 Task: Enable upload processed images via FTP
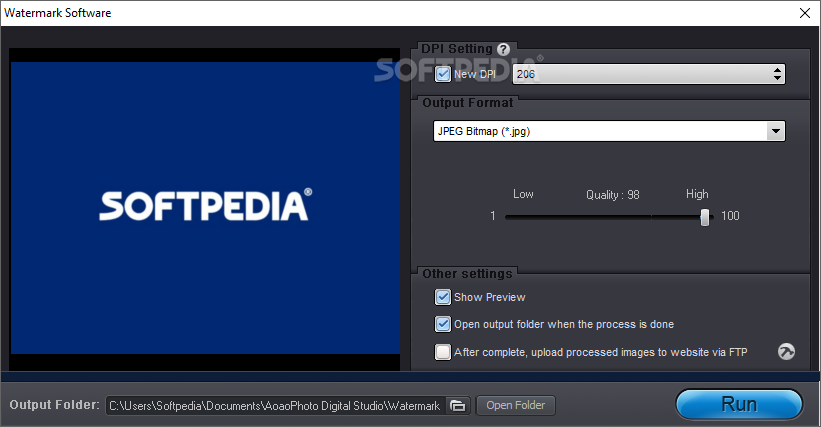click(442, 352)
